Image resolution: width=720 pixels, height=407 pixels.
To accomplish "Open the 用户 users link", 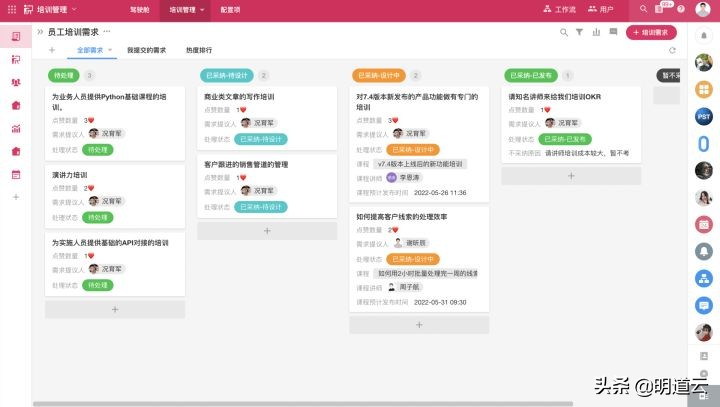I will pyautogui.click(x=601, y=9).
